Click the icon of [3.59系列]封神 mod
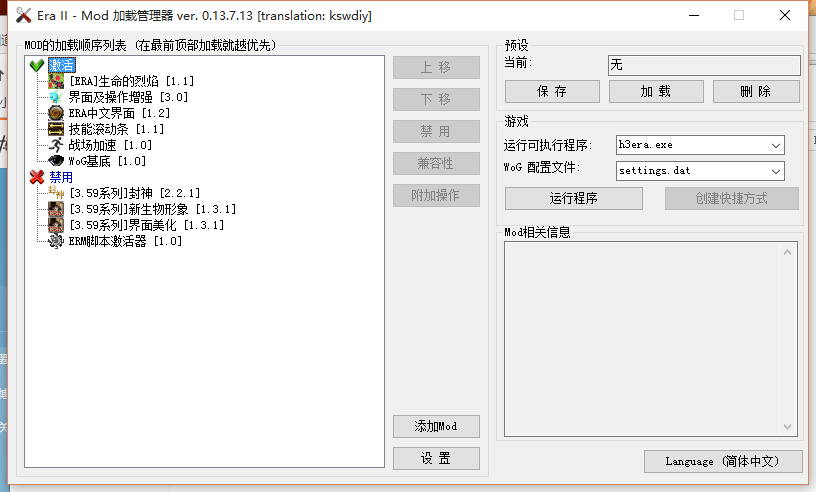 (x=56, y=193)
